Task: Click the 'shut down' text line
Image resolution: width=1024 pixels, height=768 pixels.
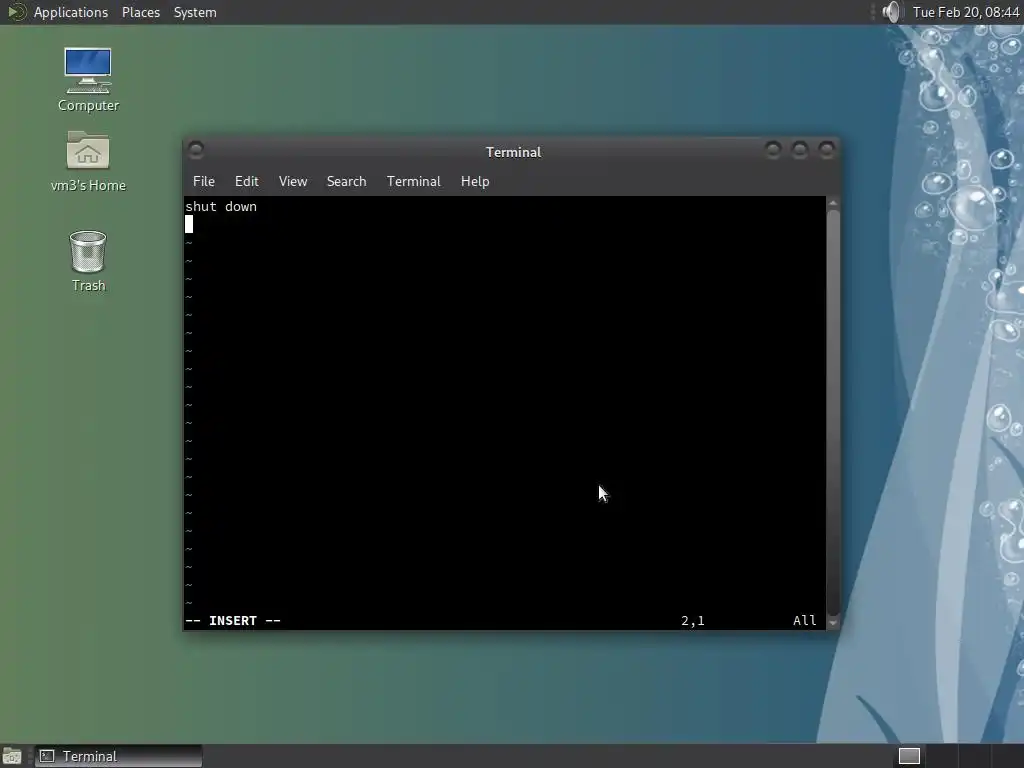Action: [x=221, y=206]
